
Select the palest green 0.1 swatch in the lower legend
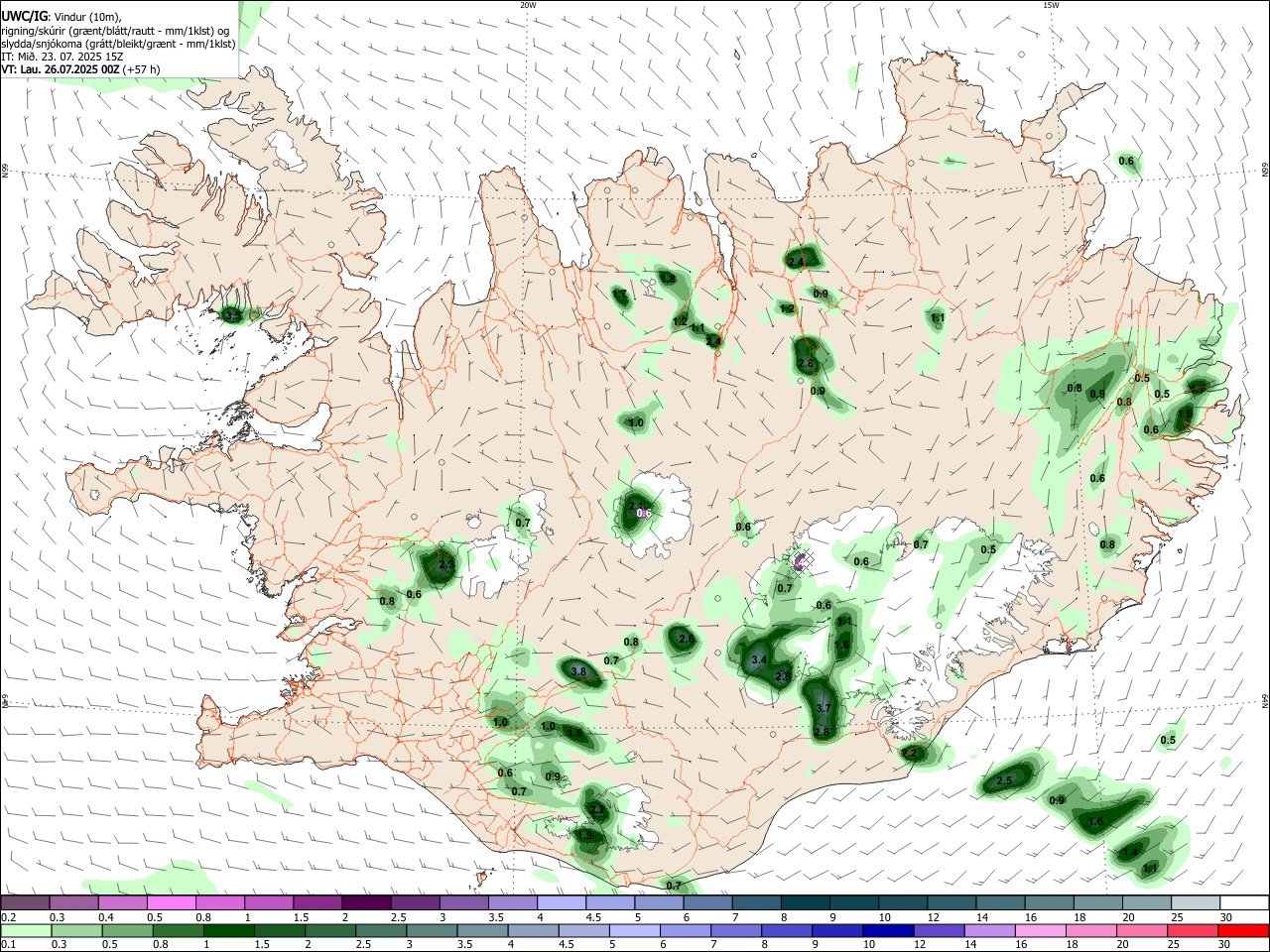[26, 931]
